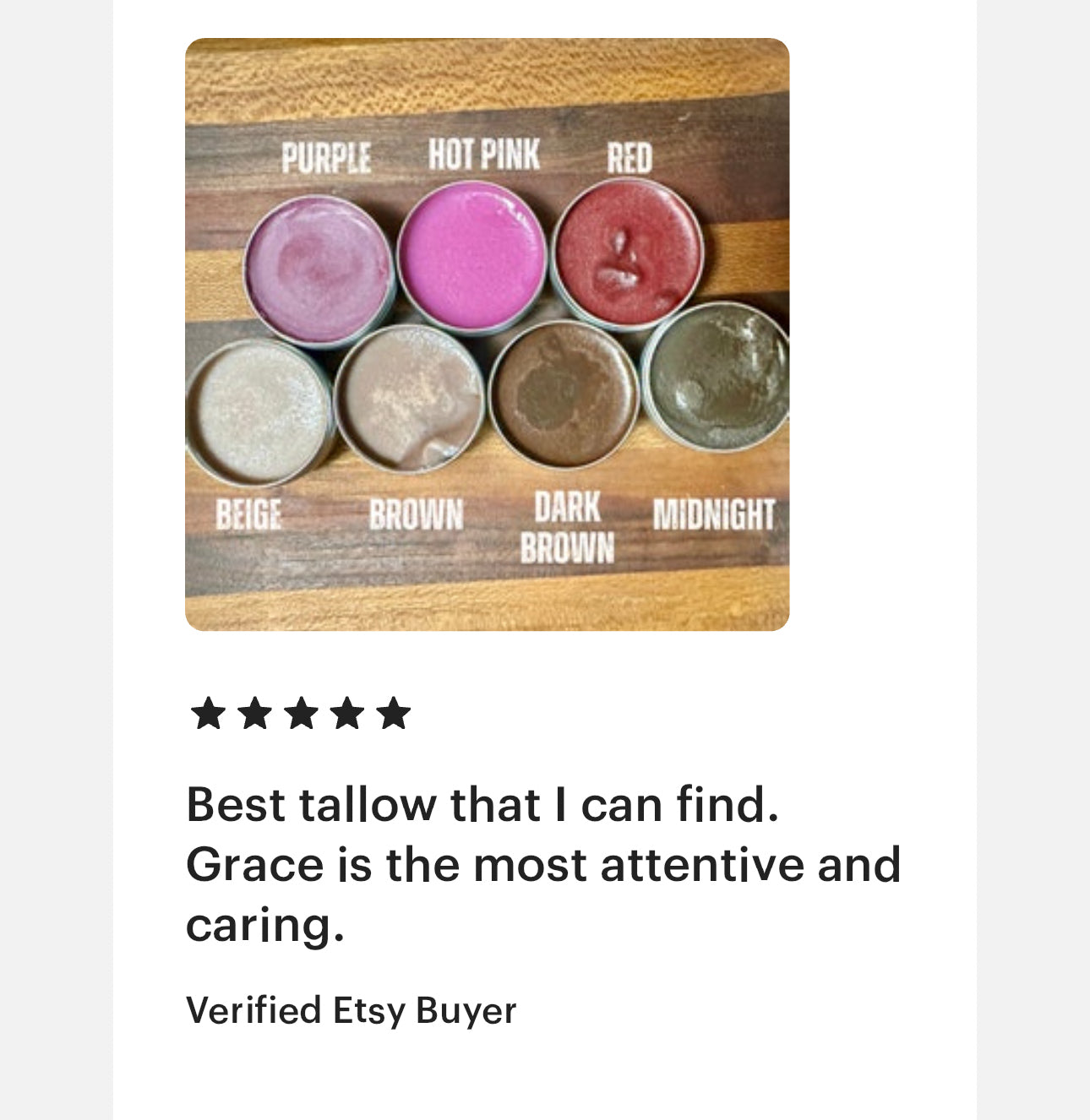Click the MIDNIGHT label text
1090x1120 pixels.
714,514
